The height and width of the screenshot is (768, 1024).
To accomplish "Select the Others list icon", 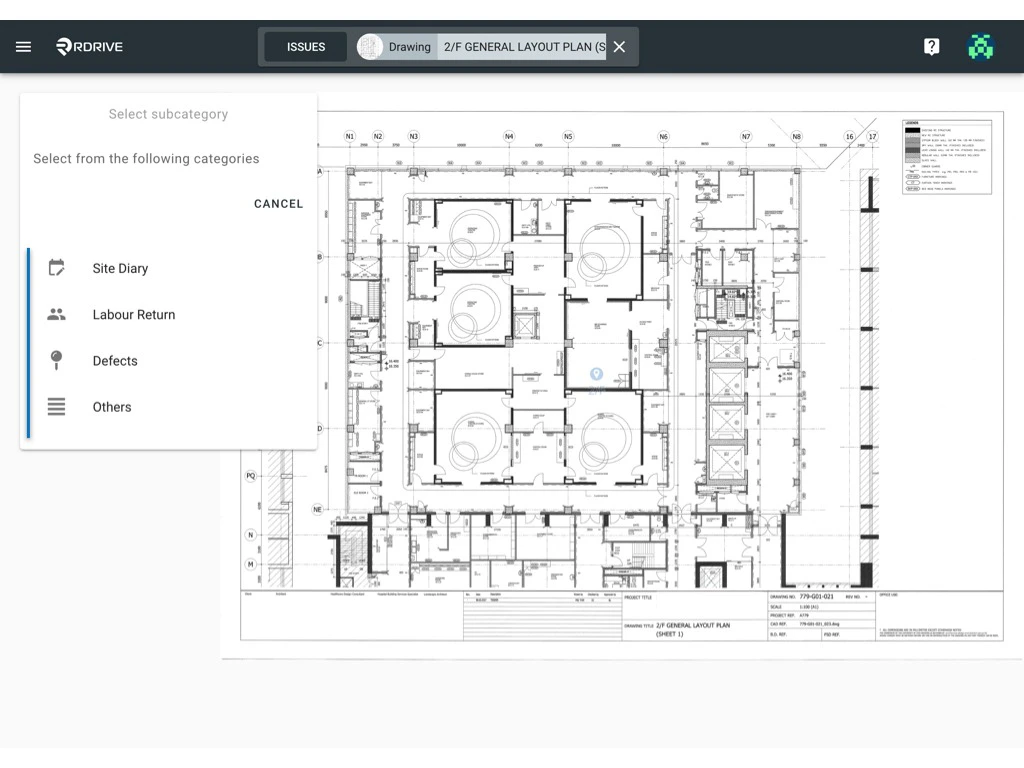I will [56, 406].
